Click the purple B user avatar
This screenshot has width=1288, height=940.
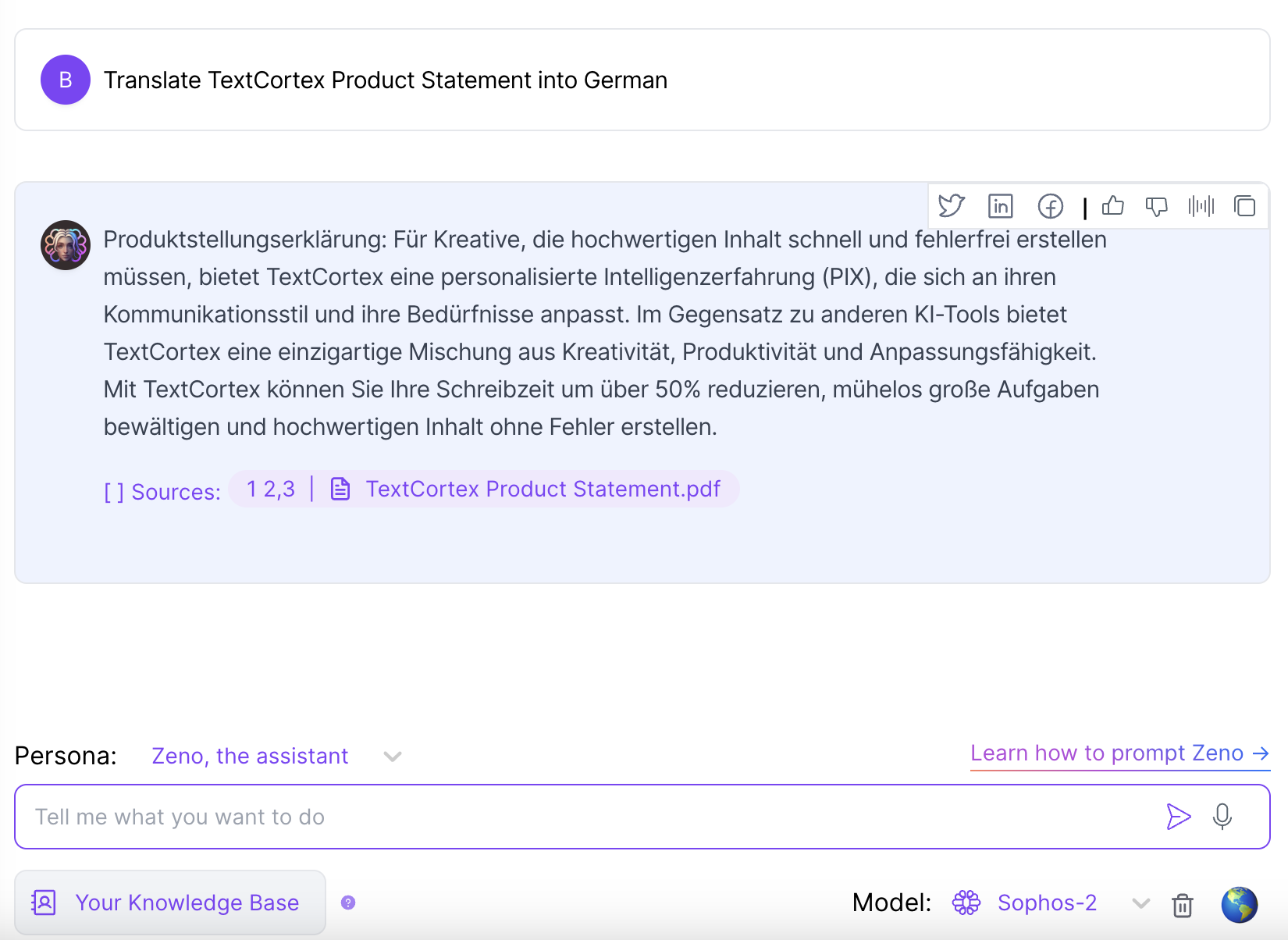tap(66, 80)
